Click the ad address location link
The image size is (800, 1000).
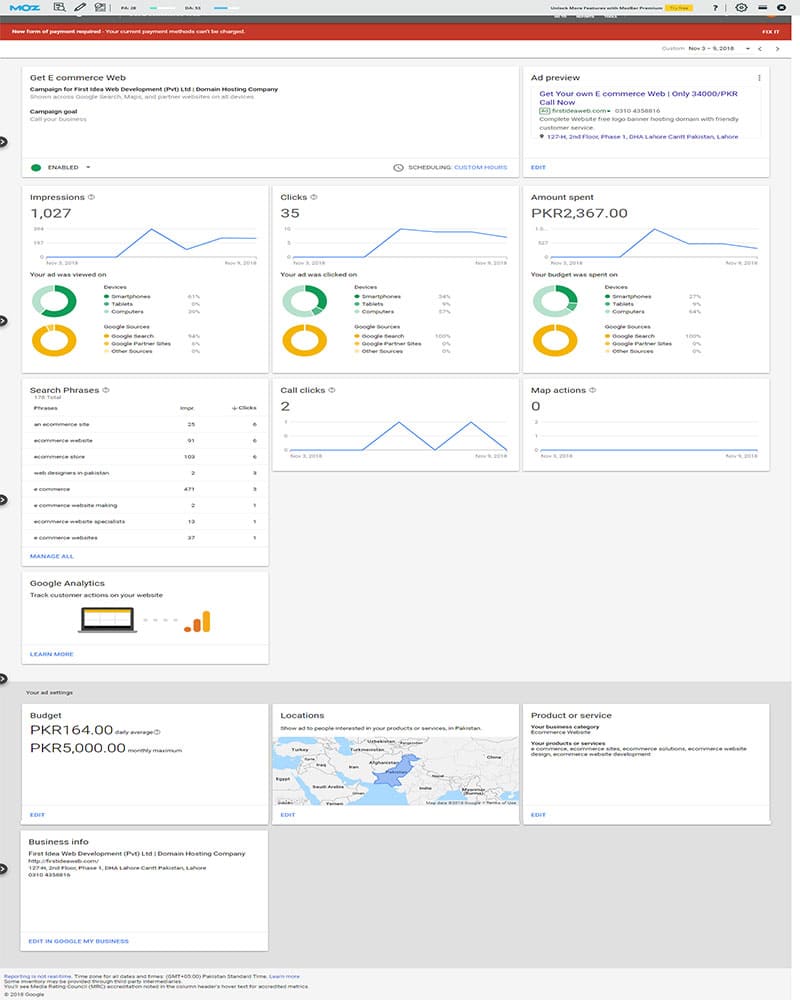click(x=642, y=136)
